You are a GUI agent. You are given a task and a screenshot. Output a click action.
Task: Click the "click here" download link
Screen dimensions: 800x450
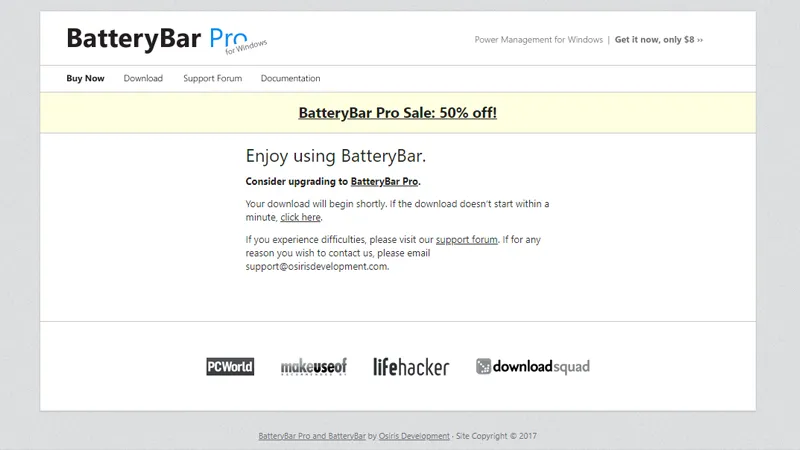(x=300, y=217)
